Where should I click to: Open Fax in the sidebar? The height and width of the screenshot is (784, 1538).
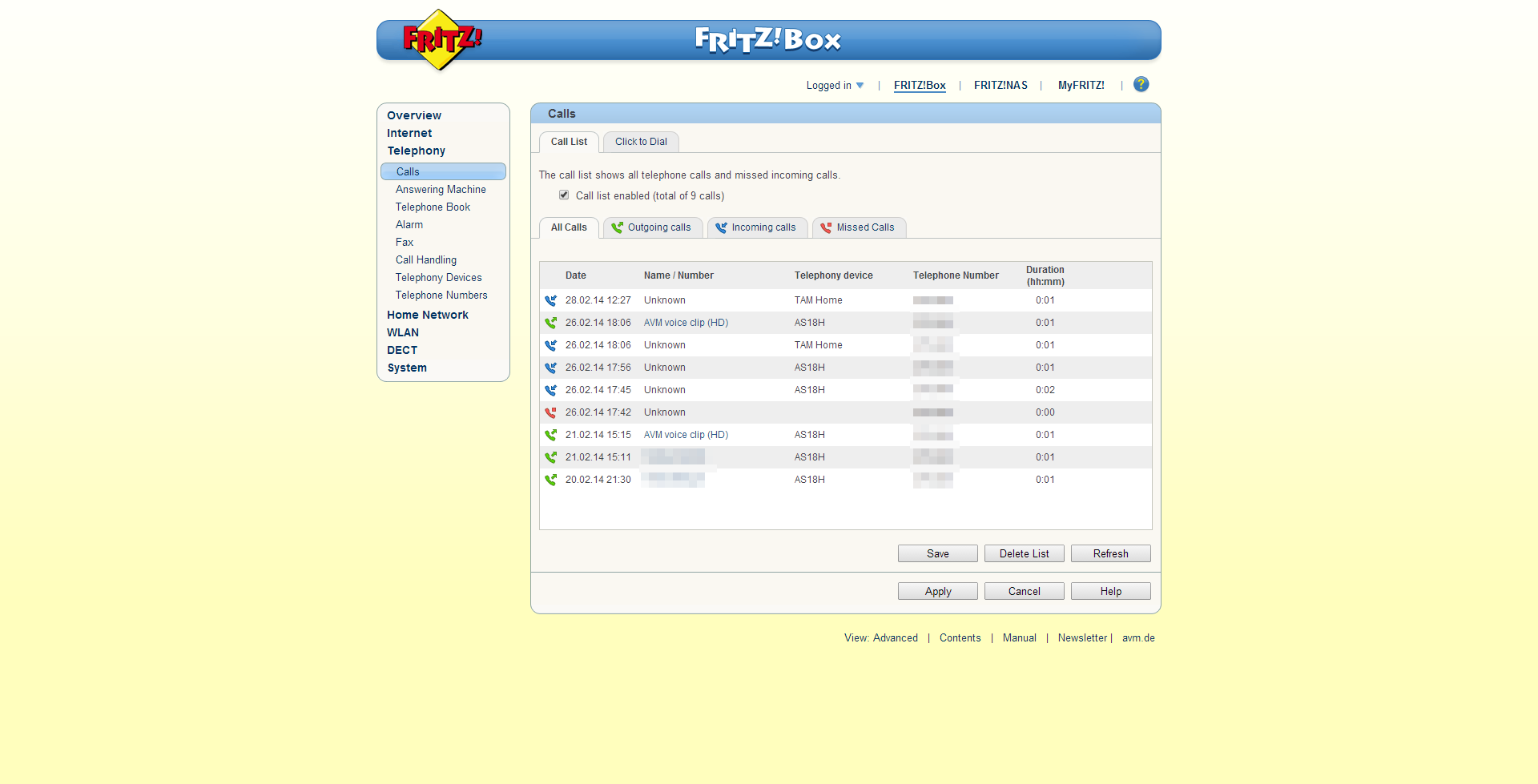405,243
